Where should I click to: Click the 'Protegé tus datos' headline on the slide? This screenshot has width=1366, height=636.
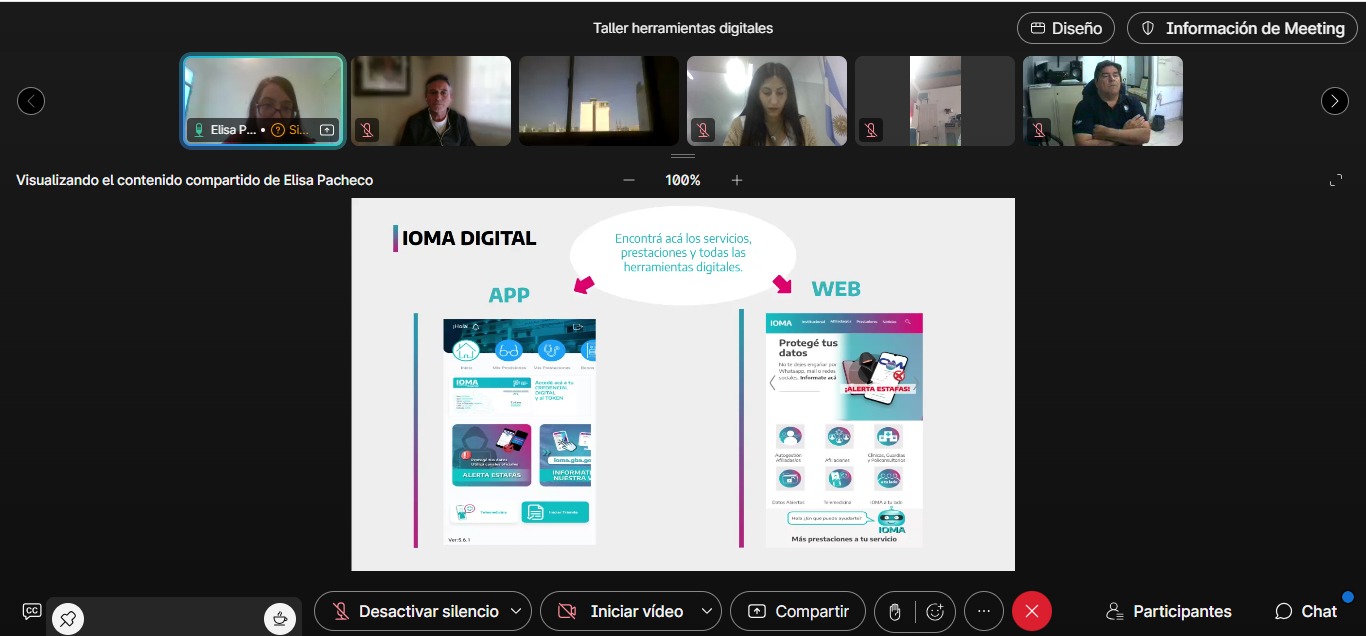[808, 350]
